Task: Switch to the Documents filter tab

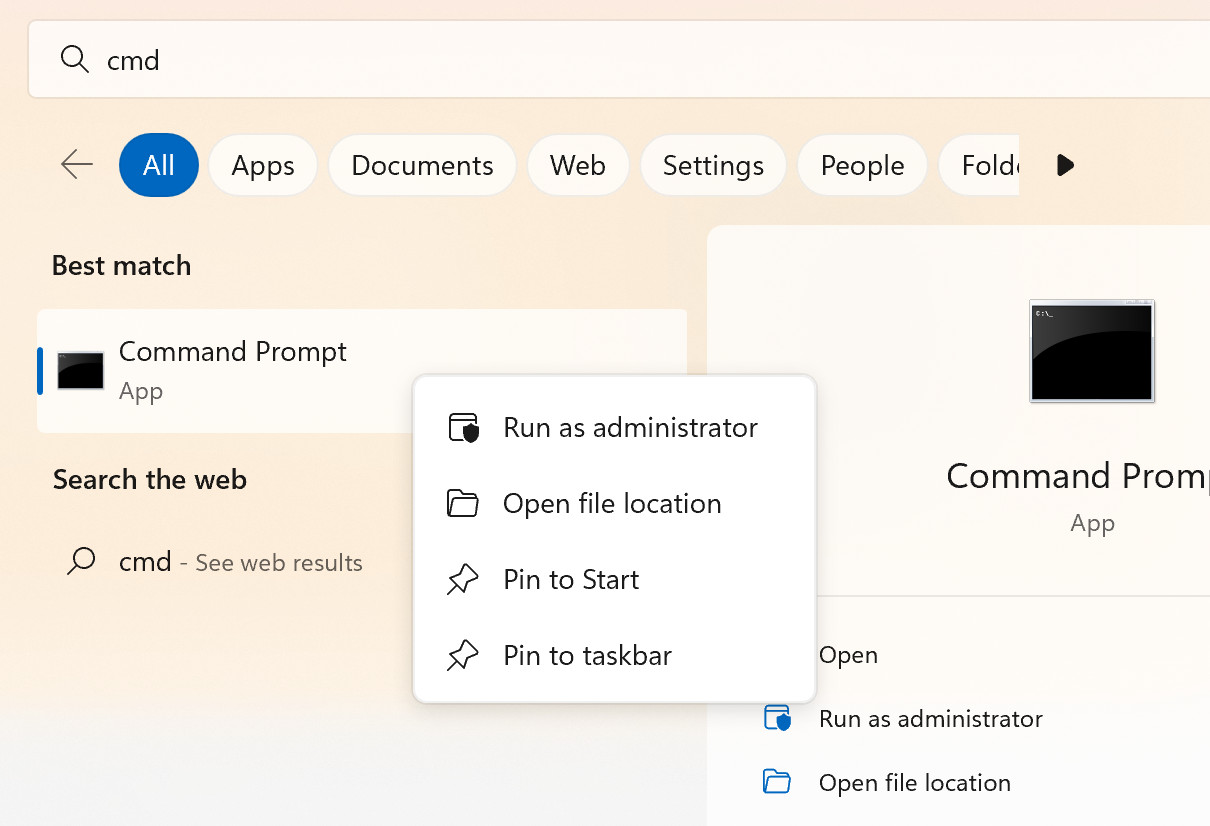Action: (422, 165)
